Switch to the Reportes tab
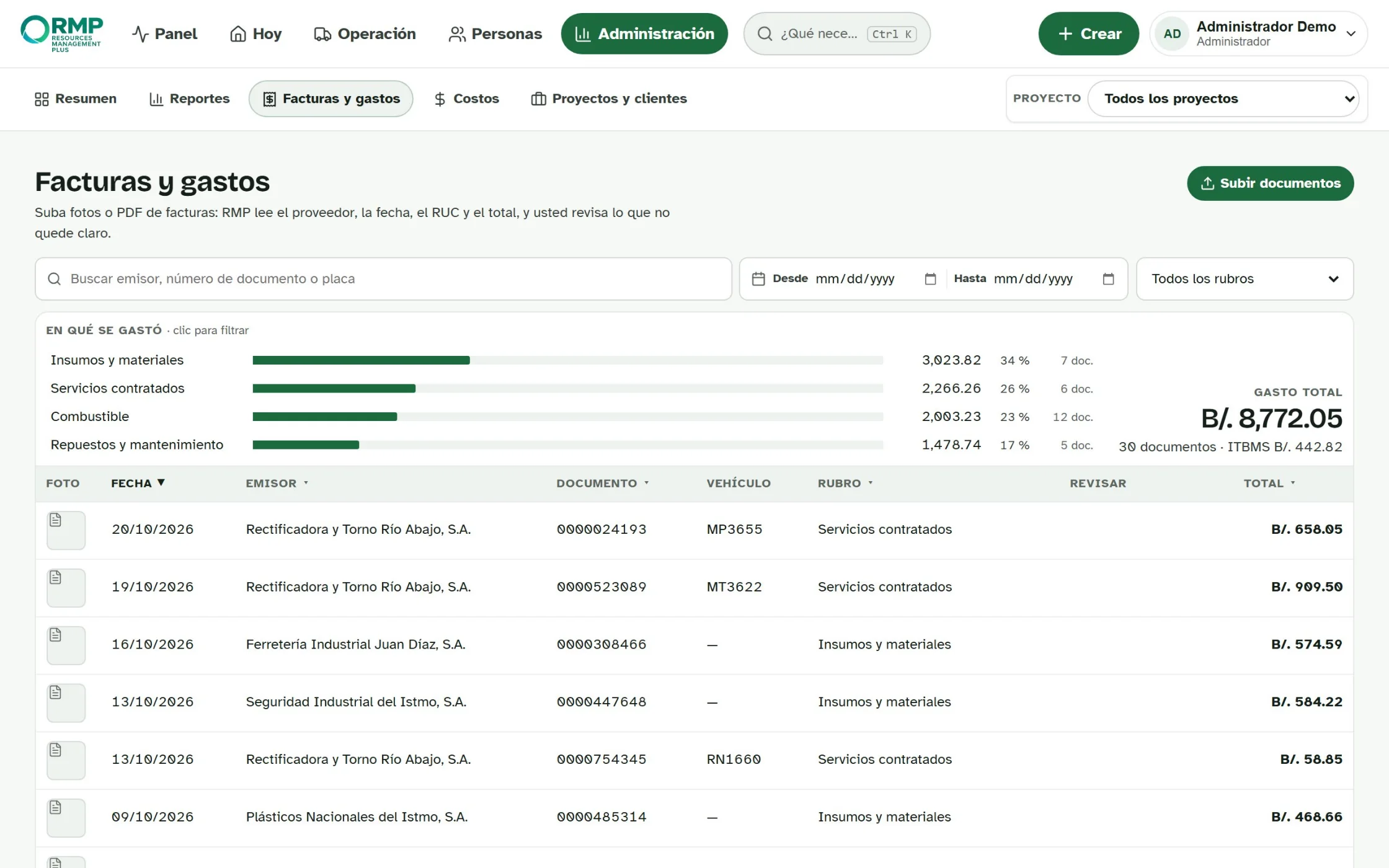Image resolution: width=1389 pixels, height=868 pixels. click(x=190, y=99)
